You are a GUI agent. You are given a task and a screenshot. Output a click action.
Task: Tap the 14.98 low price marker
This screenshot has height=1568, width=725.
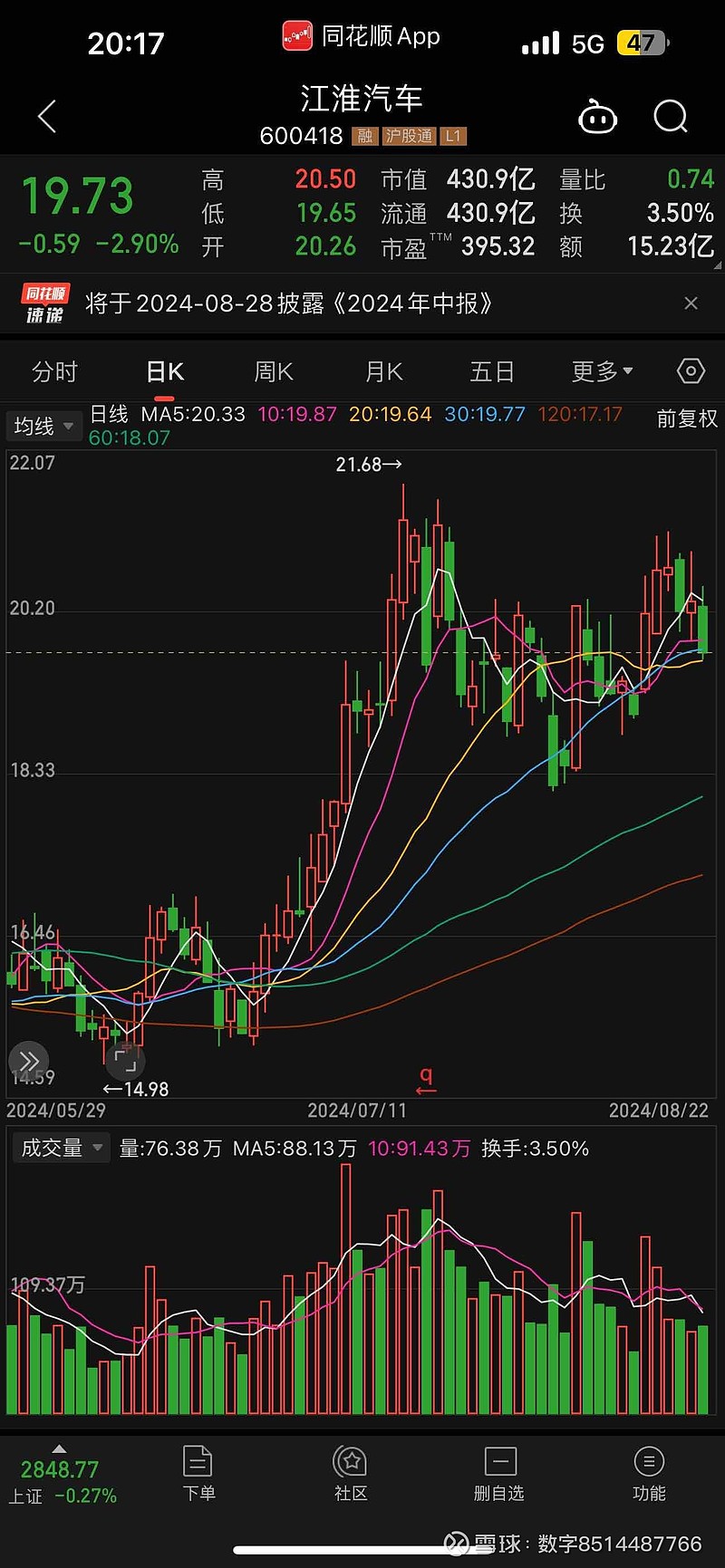pyautogui.click(x=136, y=1089)
